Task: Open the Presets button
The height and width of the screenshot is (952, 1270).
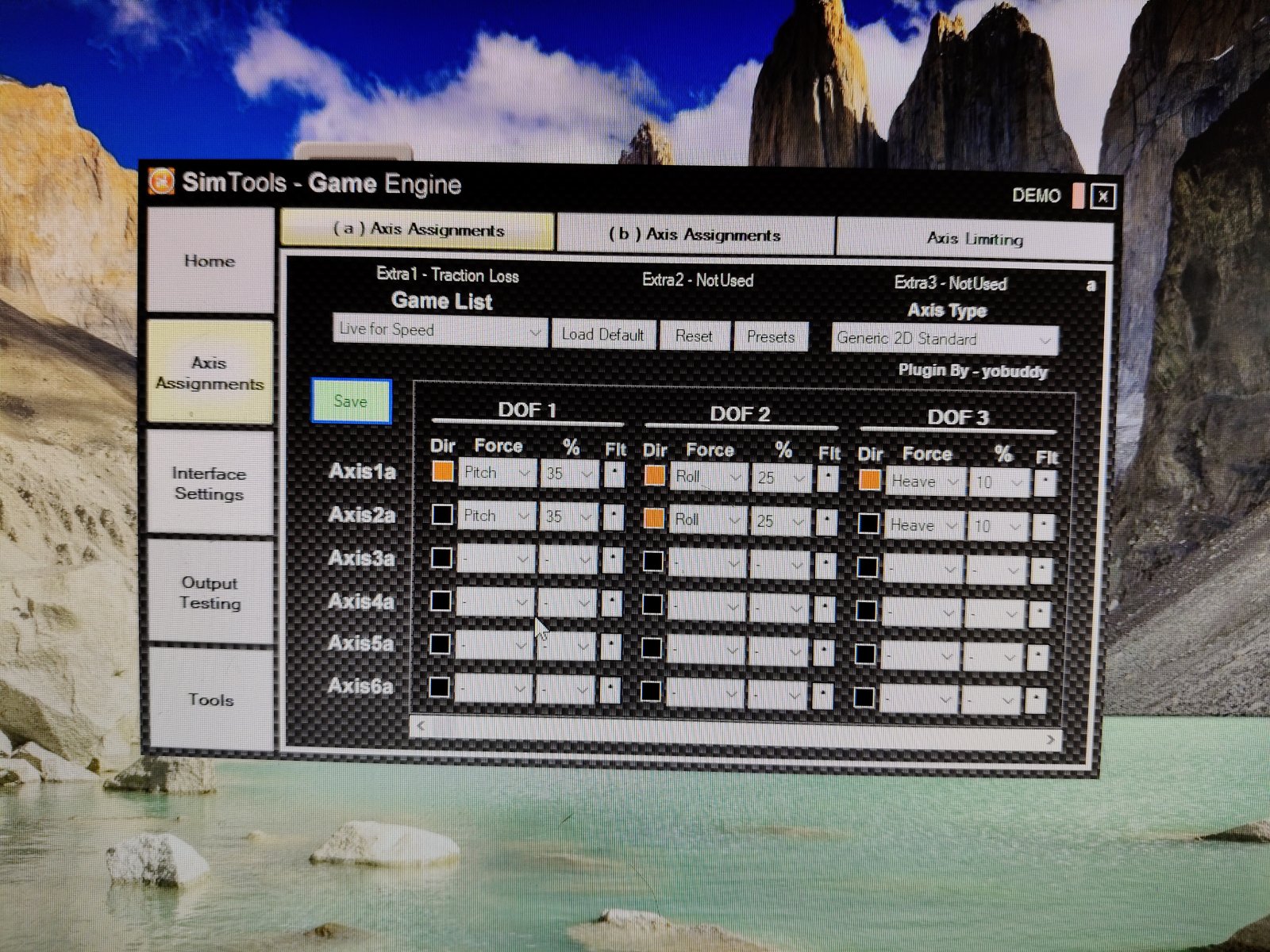Action: 771,336
